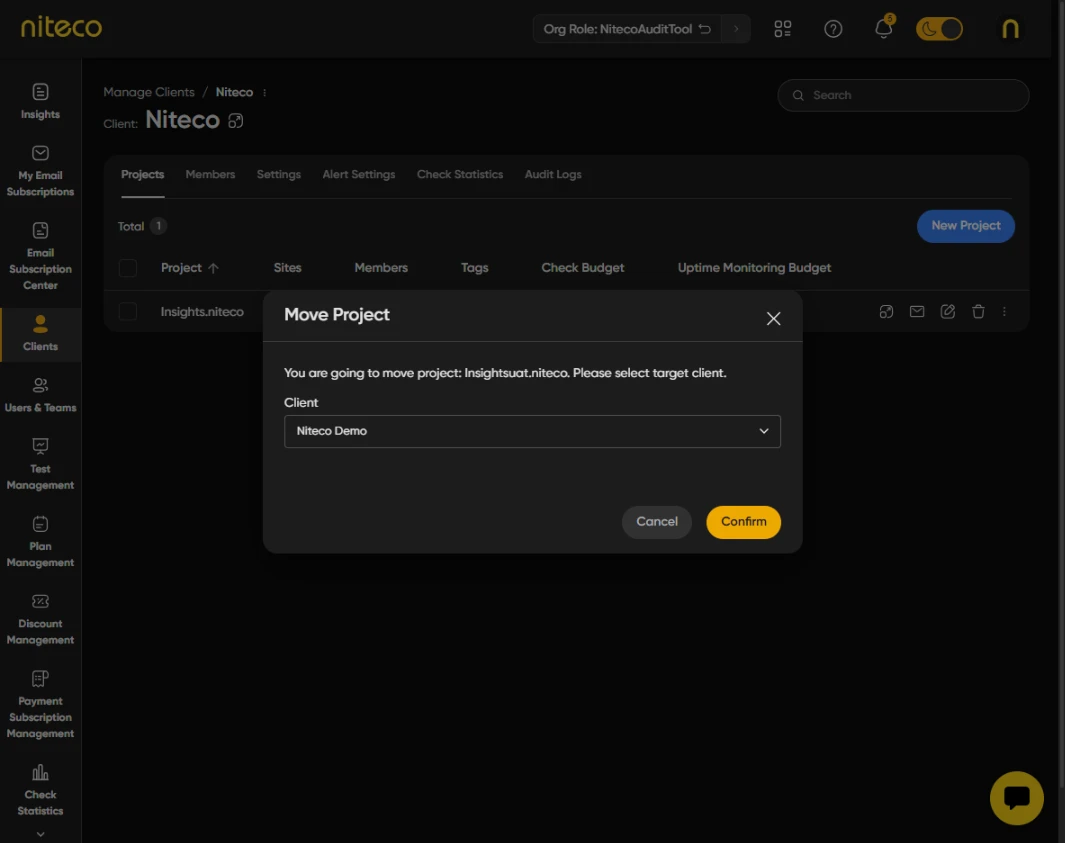This screenshot has height=843, width=1065.
Task: Switch to the Projects tab
Action: click(x=143, y=175)
